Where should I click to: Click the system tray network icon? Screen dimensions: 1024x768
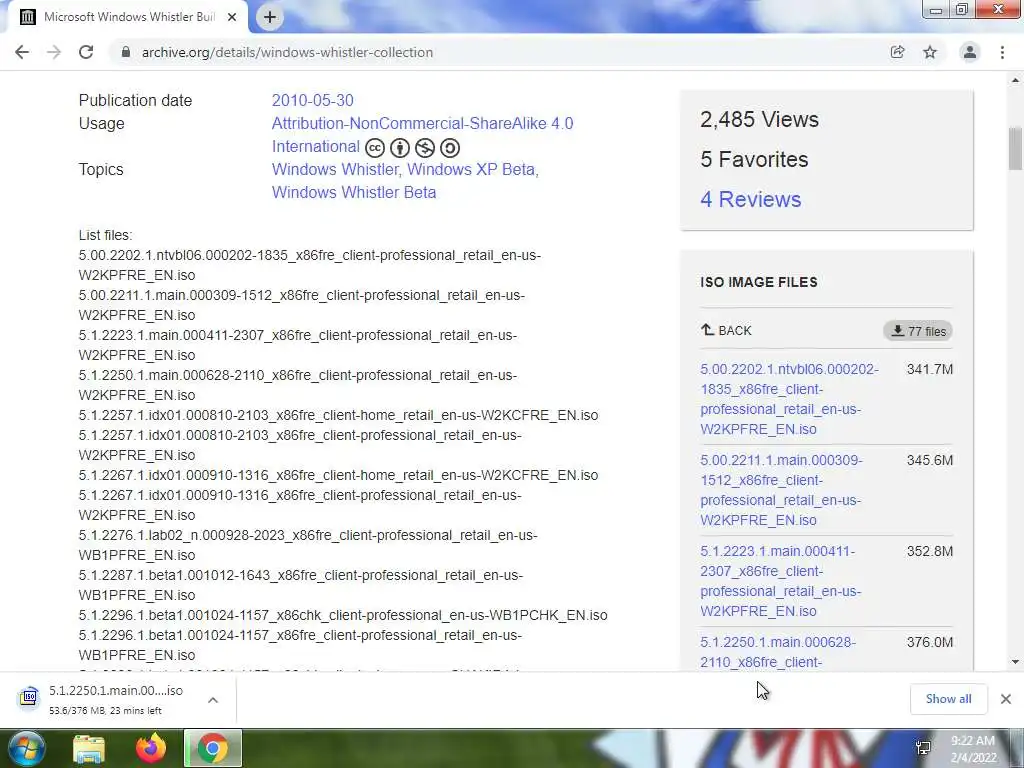[923, 748]
